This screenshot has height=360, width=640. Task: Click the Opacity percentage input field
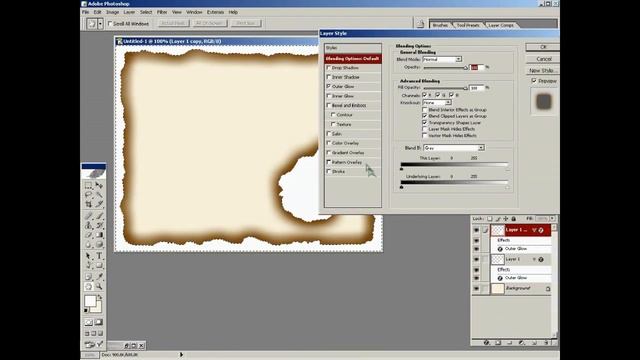click(477, 67)
